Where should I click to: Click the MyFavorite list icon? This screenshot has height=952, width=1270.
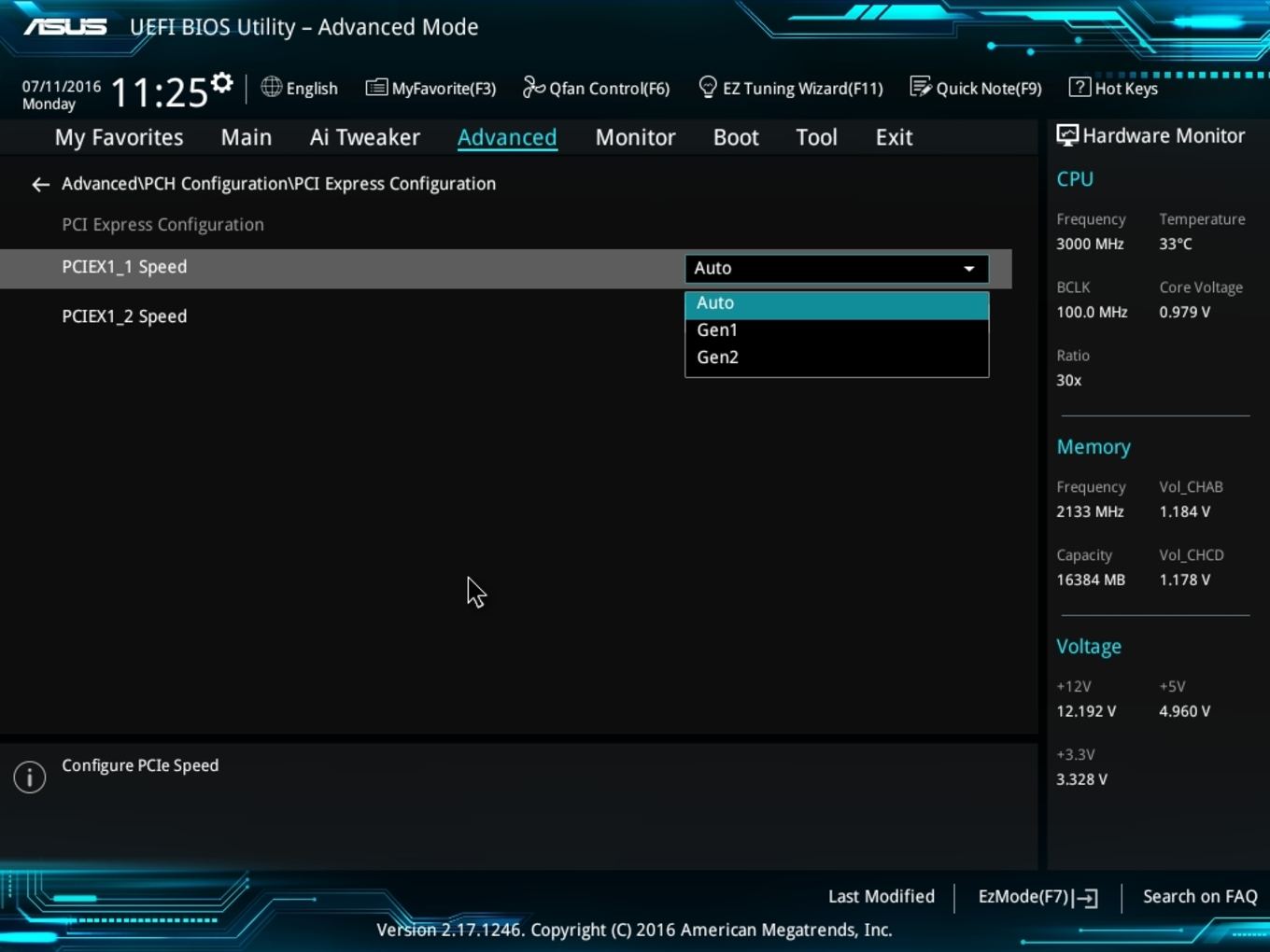pos(376,88)
